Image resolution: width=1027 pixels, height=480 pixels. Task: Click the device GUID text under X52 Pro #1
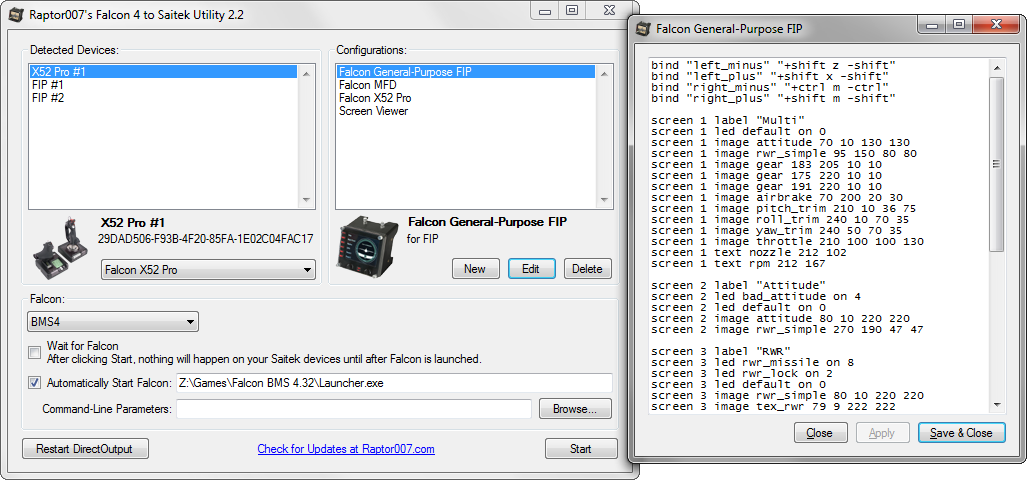pos(205,238)
